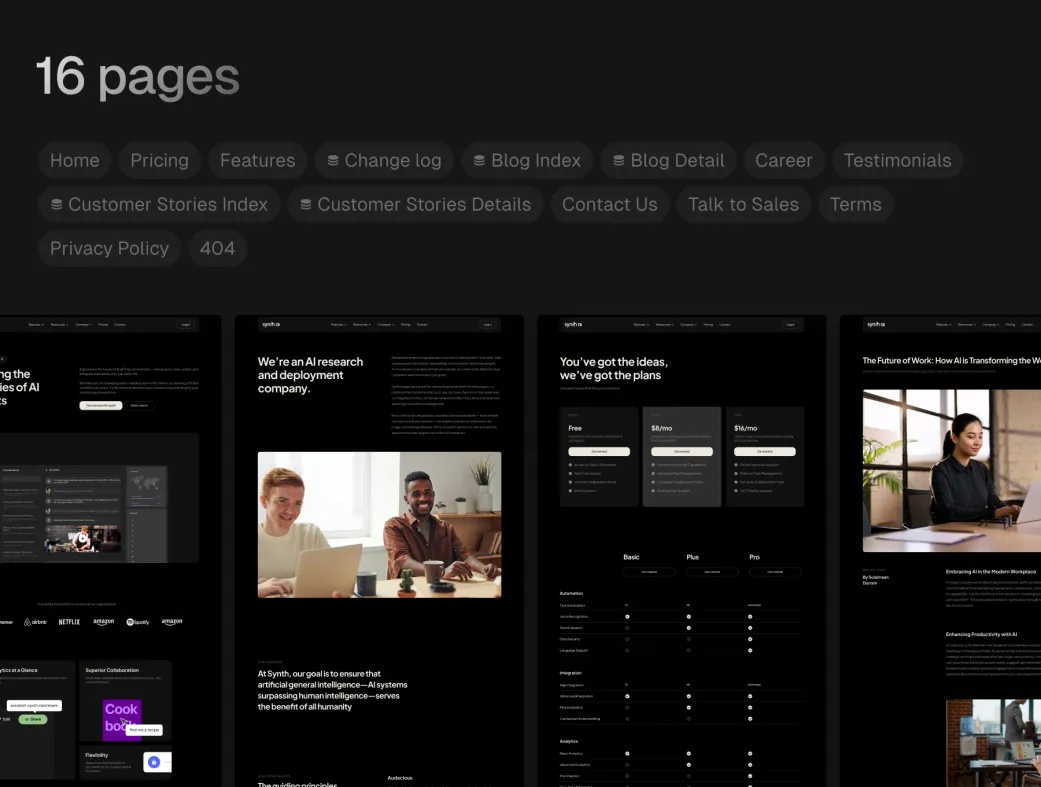Screen dimensions: 1041x787
Task: Open the woman at laptop blog image
Action: point(951,470)
